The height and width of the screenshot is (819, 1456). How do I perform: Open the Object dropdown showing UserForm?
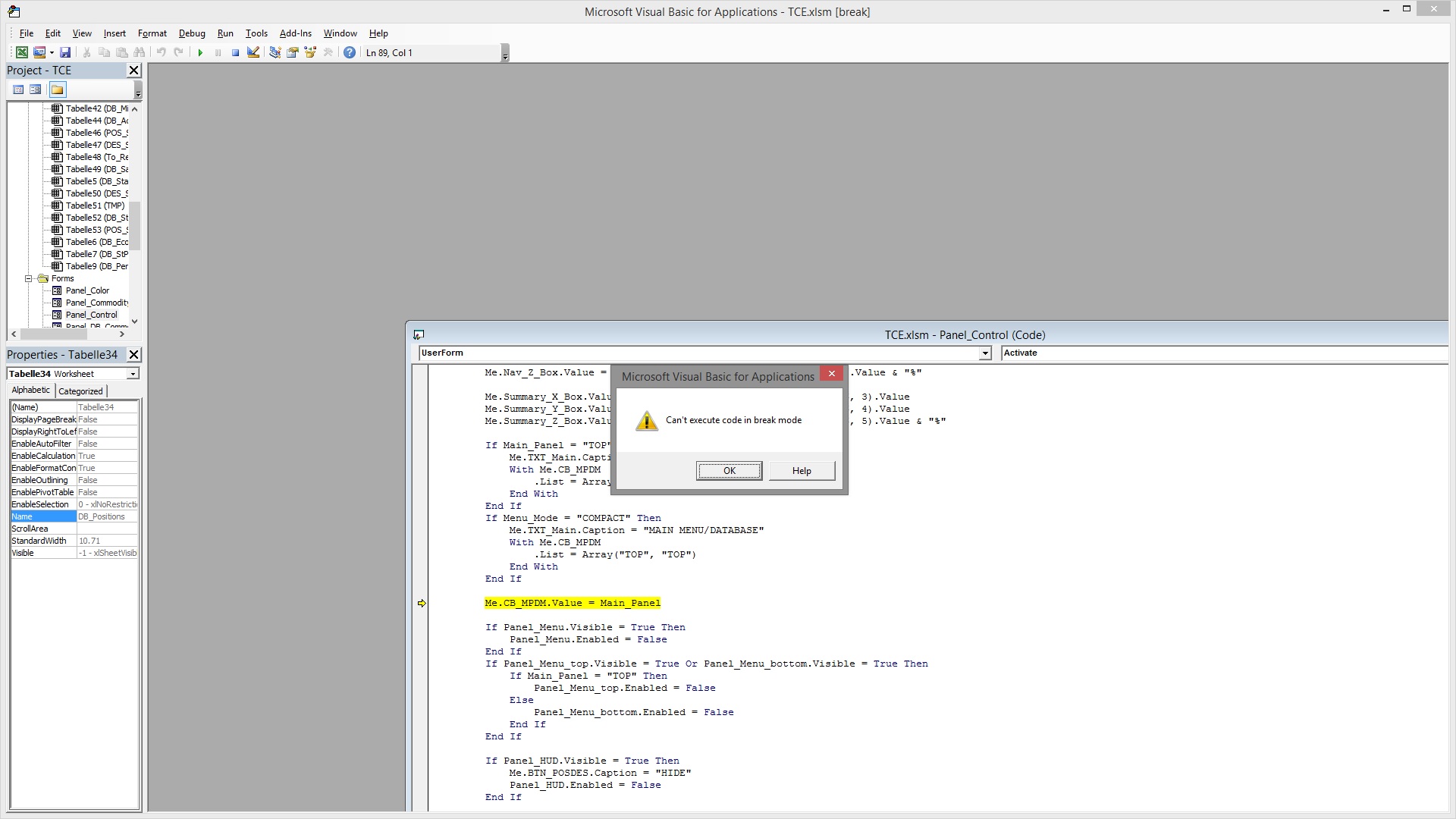click(984, 353)
